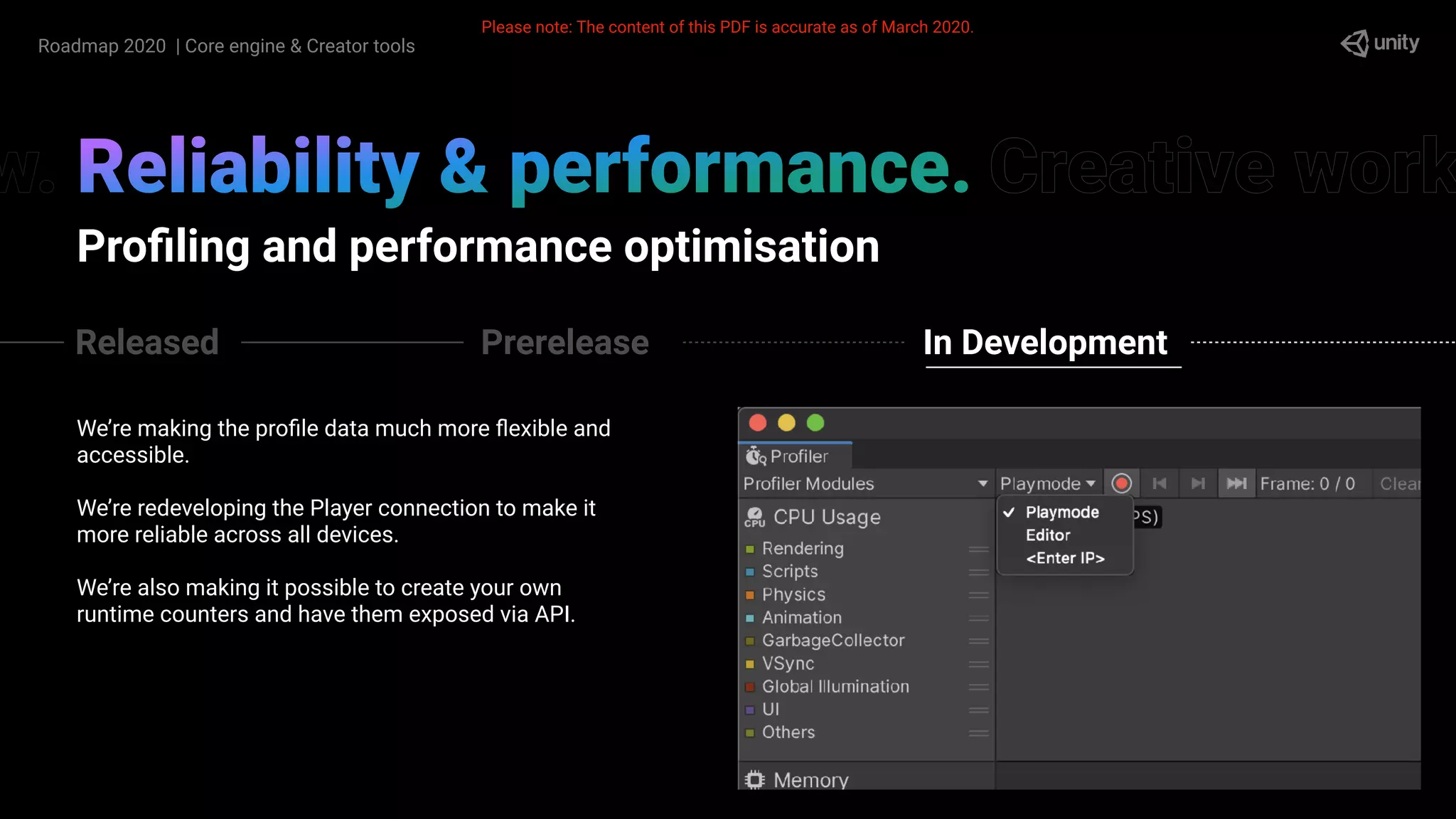Click the GarbageCollector category label
The image size is (1456, 819).
click(x=833, y=640)
